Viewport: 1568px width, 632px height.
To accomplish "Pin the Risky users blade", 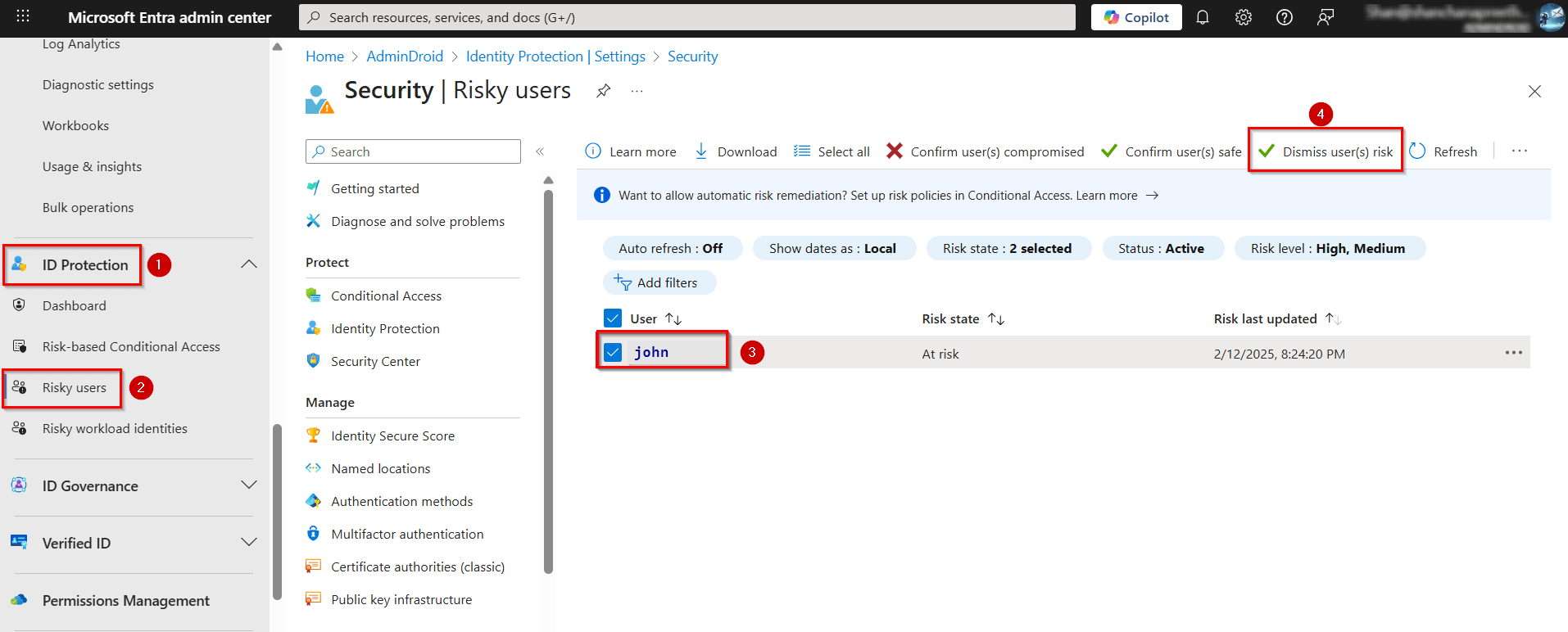I will pos(604,91).
